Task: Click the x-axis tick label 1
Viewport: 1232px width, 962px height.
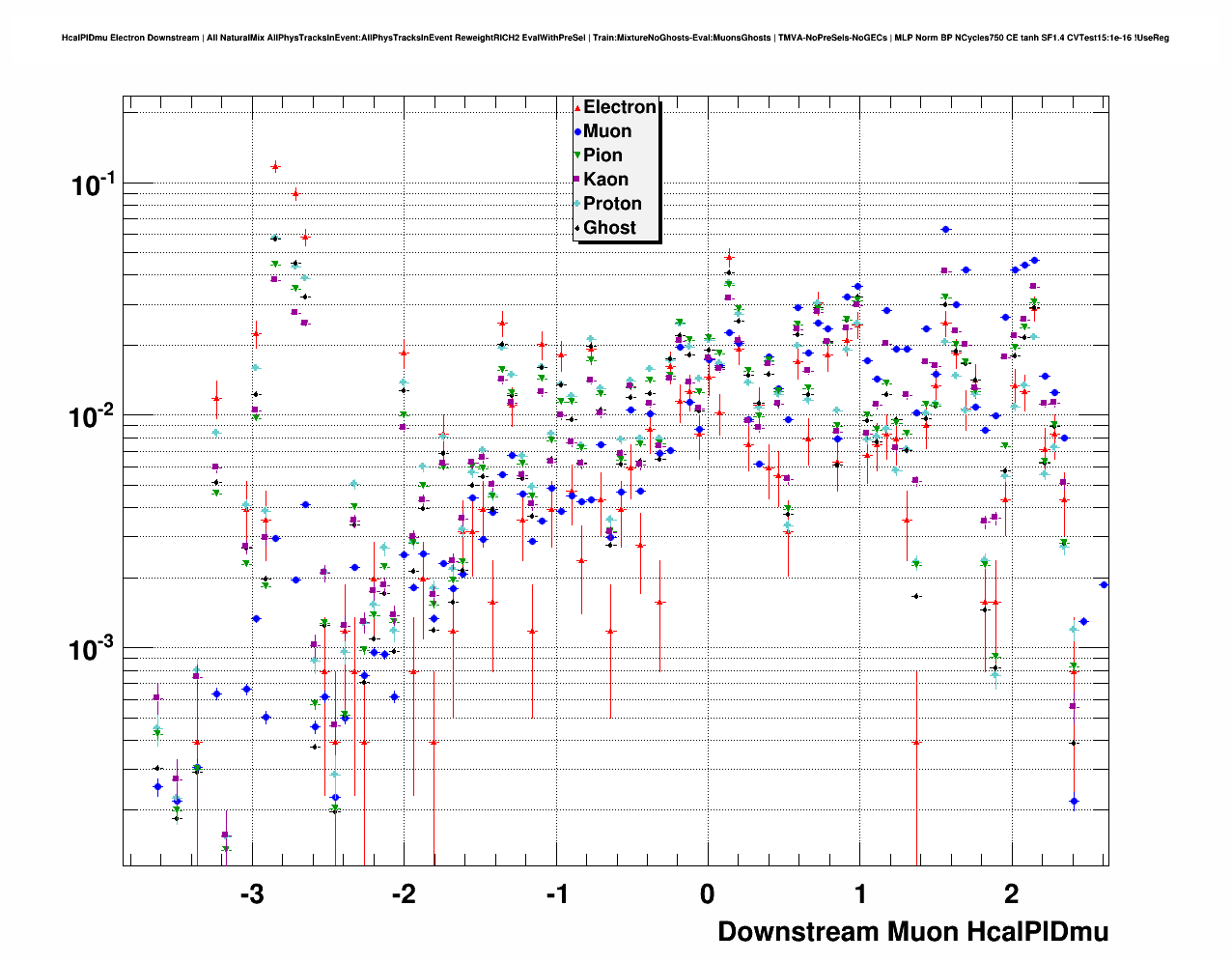Action: coord(860,894)
